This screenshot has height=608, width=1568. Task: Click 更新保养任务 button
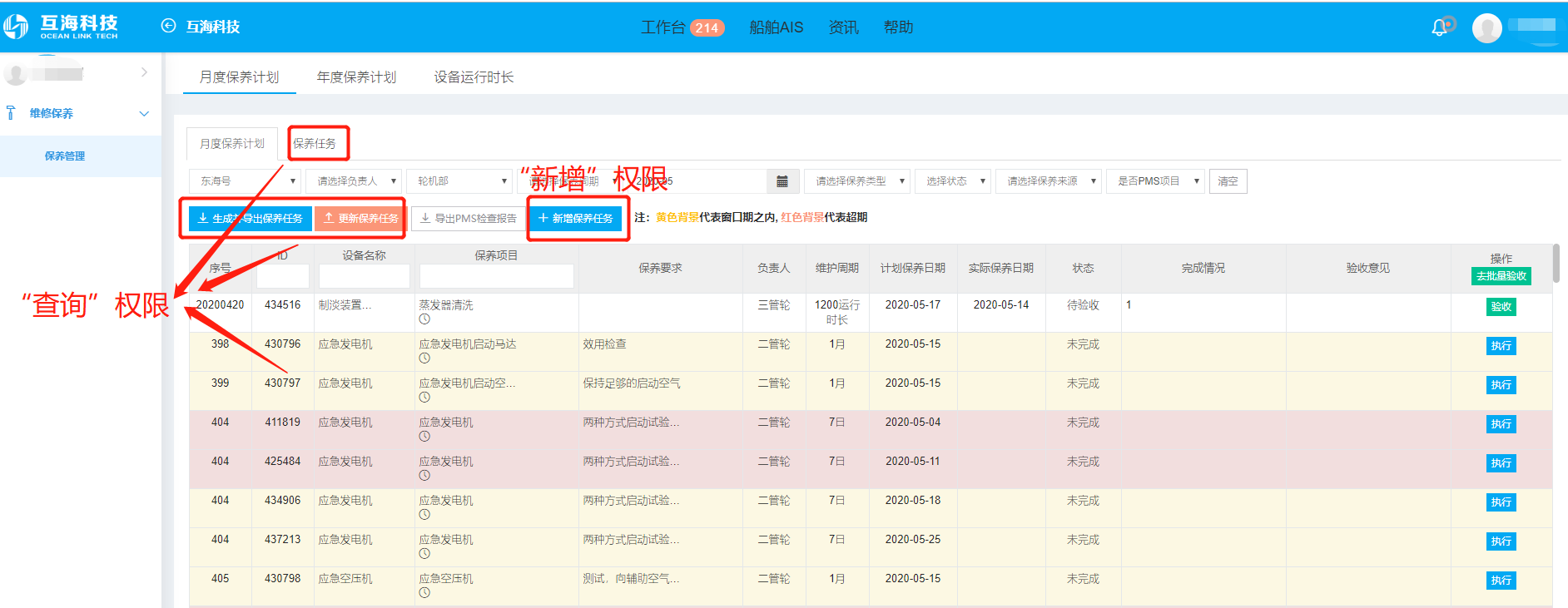pyautogui.click(x=360, y=218)
